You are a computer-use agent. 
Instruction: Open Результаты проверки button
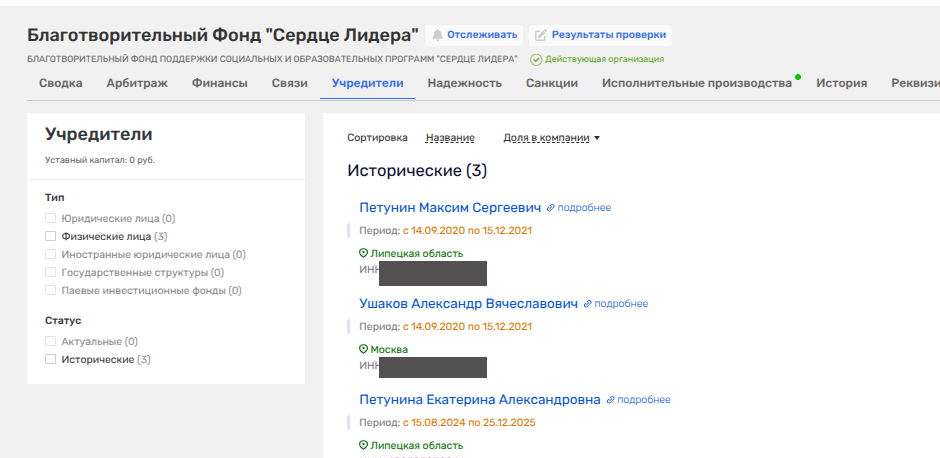600,35
